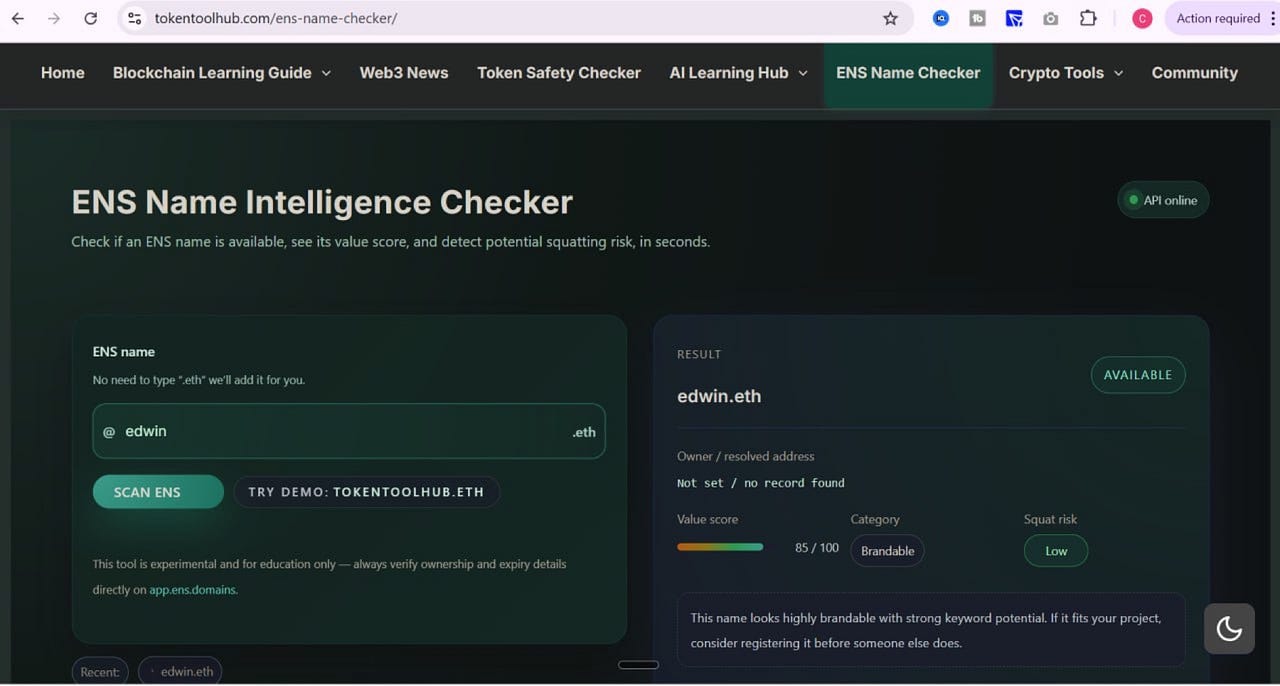This screenshot has width=1280, height=686.
Task: Open the screenshot camera extension
Action: click(1050, 18)
